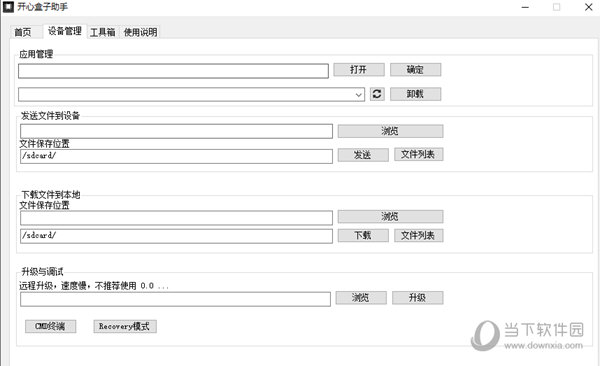
Task: Open the CMD终端 button
Action: tap(51, 327)
